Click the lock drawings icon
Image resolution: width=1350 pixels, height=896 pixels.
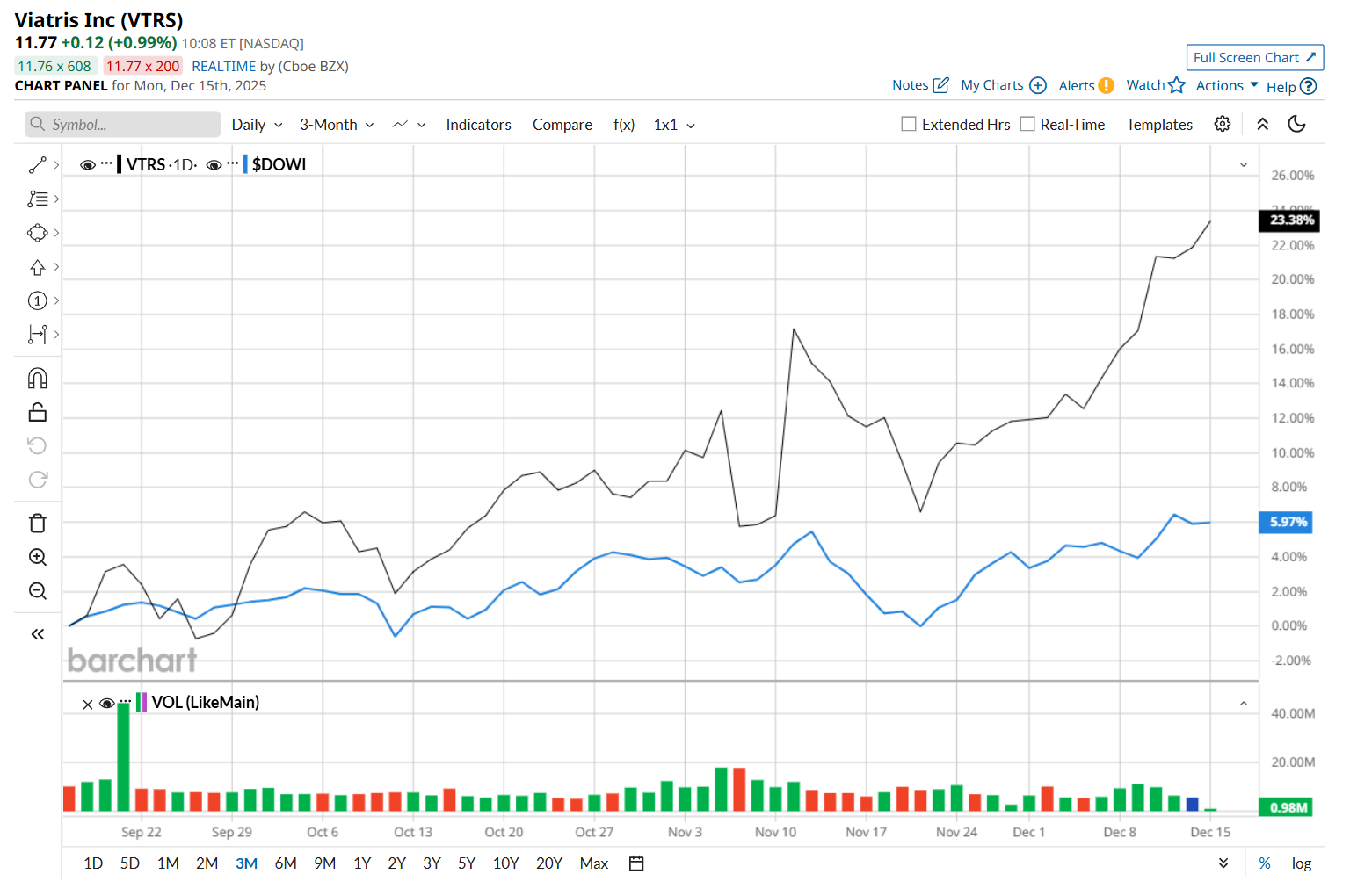37,412
